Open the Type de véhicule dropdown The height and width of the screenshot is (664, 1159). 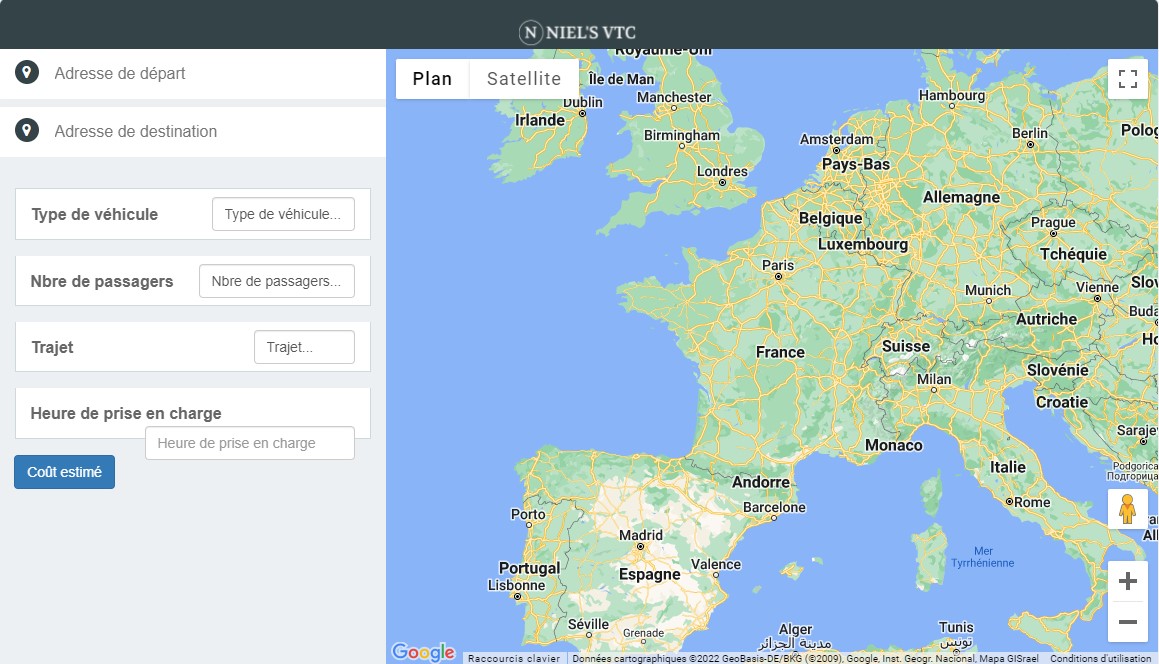(x=283, y=213)
